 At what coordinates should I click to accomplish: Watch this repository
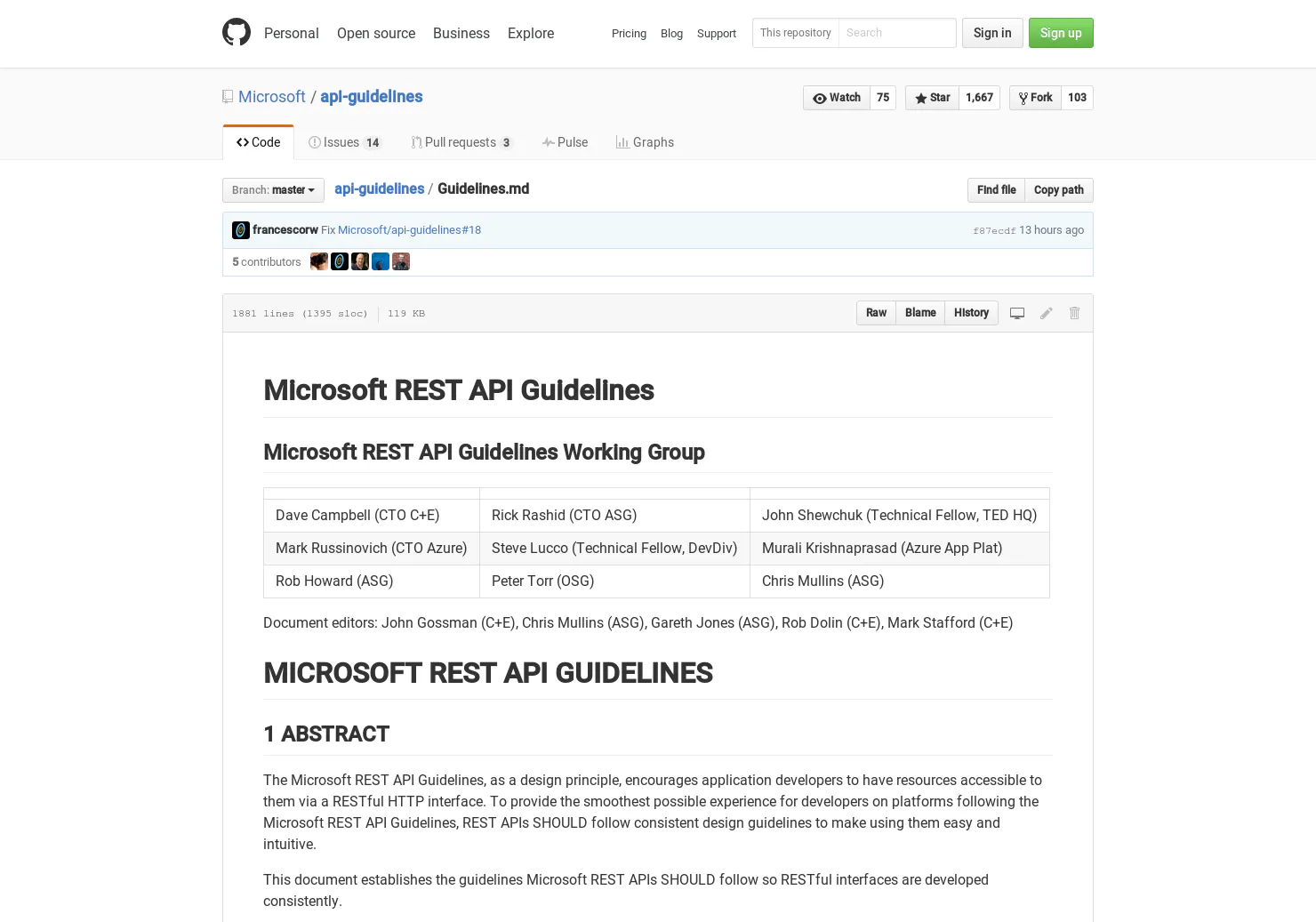(x=837, y=98)
